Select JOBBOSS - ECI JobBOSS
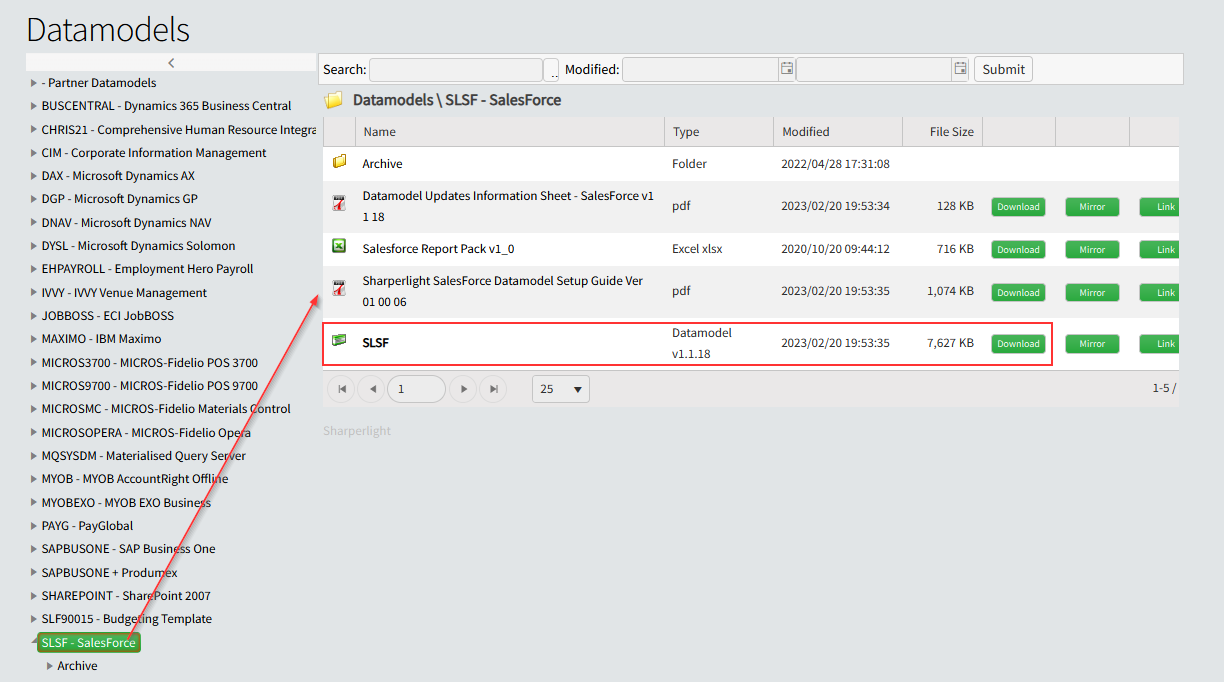The width and height of the screenshot is (1224, 682). [x=107, y=316]
